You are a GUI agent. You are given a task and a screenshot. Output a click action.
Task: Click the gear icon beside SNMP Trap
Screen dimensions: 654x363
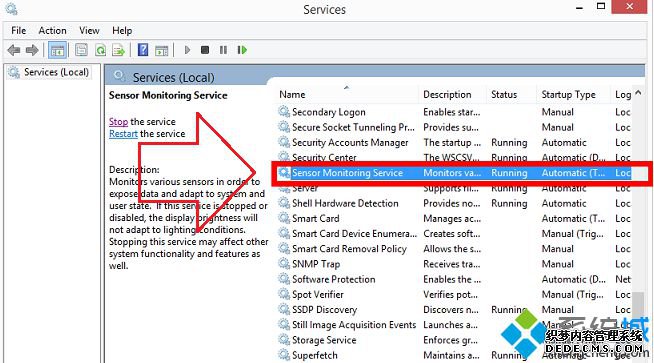pos(284,263)
